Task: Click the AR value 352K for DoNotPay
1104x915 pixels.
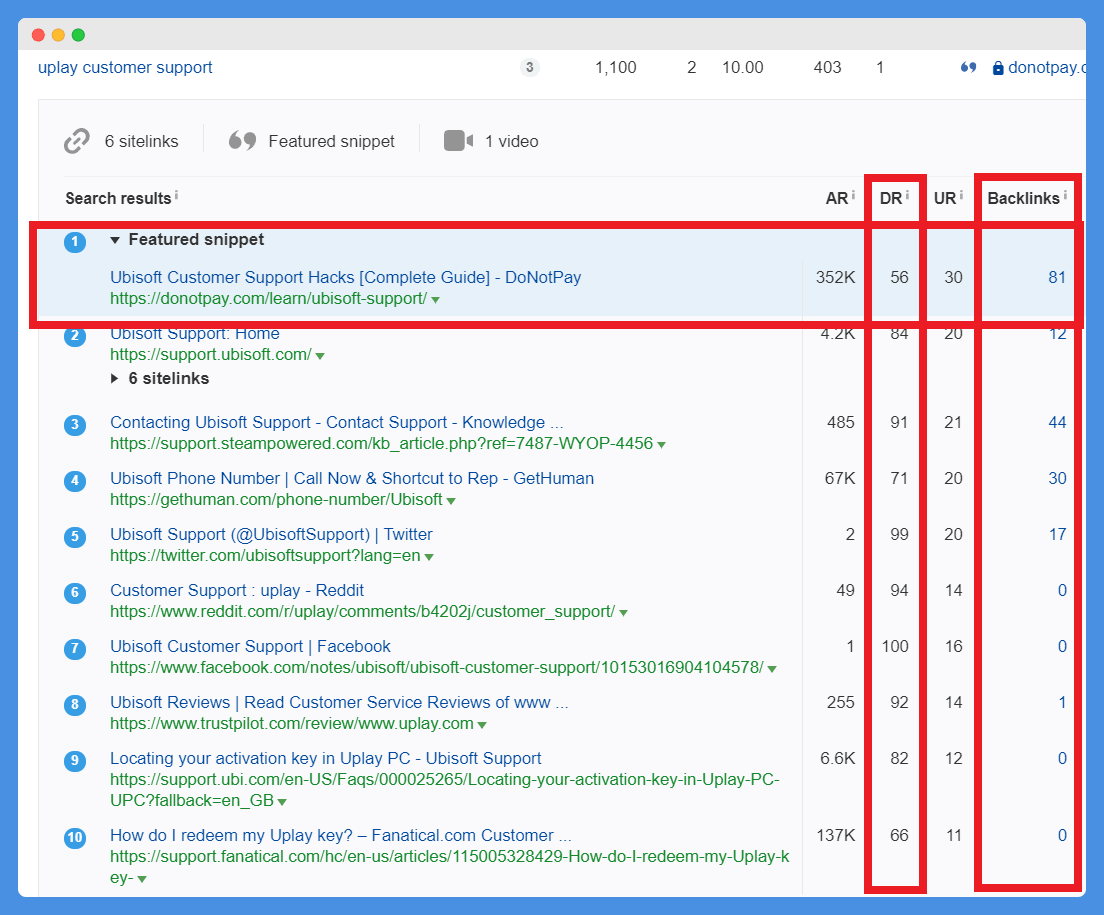Action: [836, 277]
